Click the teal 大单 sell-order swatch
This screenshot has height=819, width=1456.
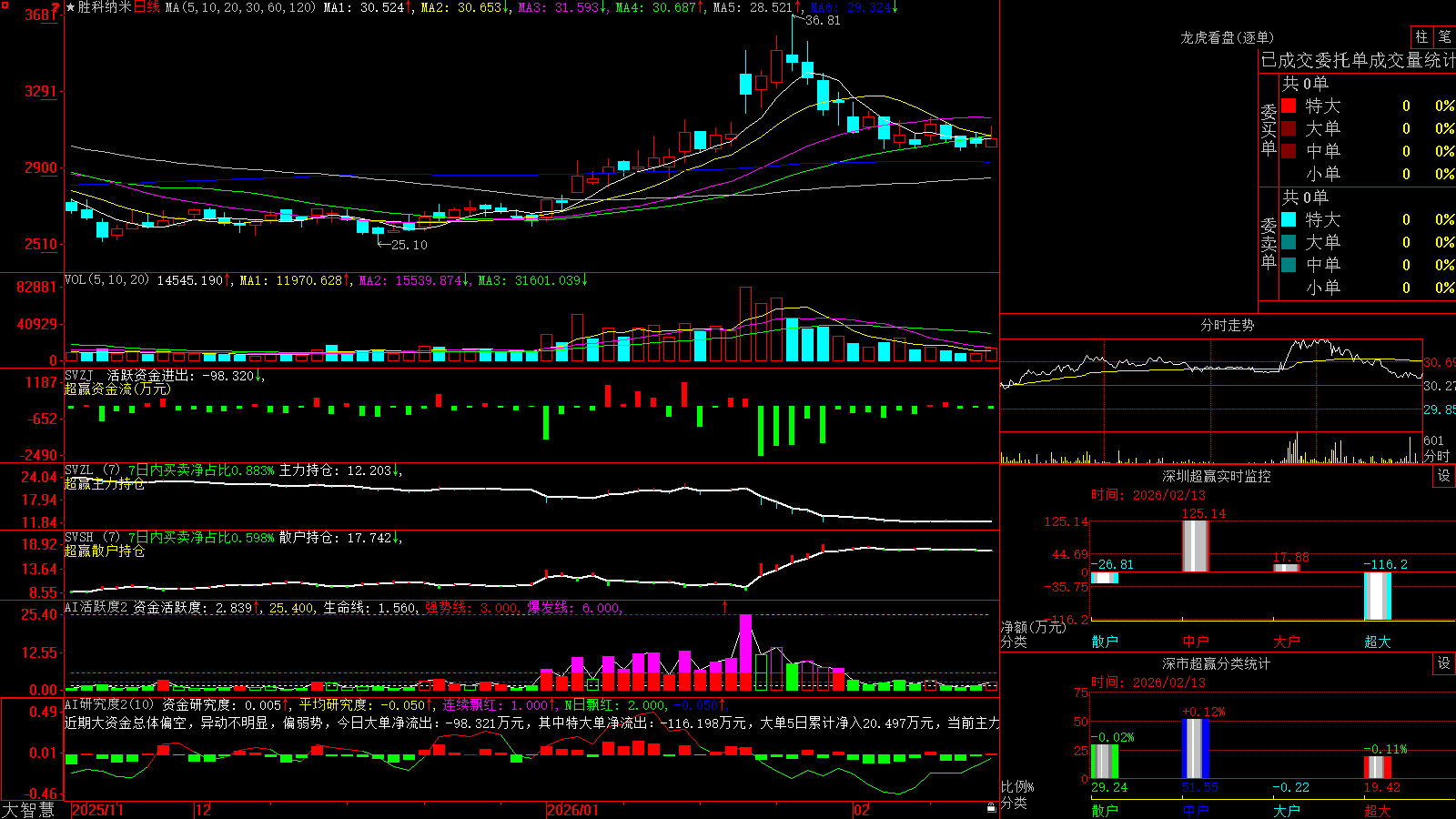click(x=1289, y=242)
